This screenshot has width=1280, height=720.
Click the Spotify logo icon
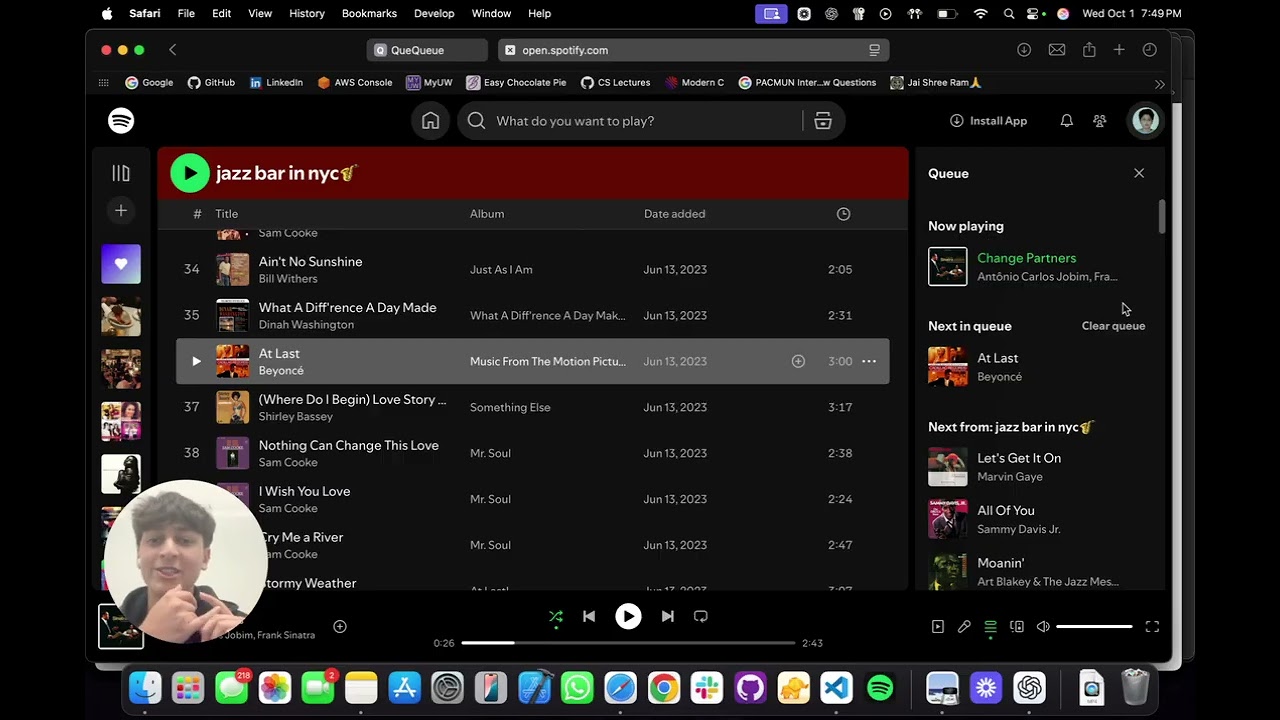pyautogui.click(x=121, y=121)
